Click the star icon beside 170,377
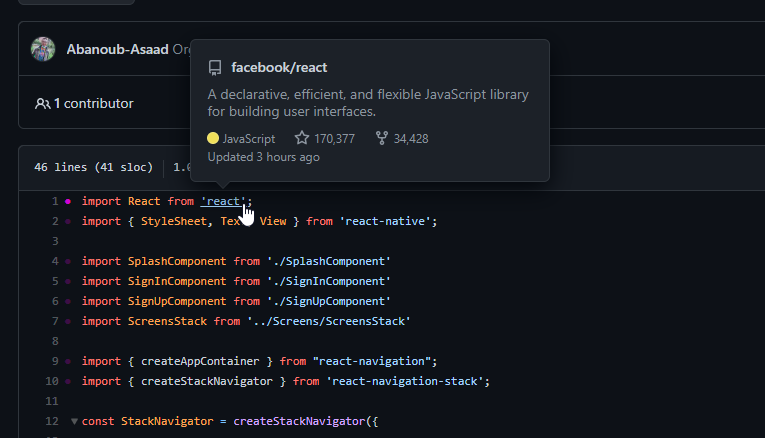This screenshot has height=438, width=765. (302, 139)
